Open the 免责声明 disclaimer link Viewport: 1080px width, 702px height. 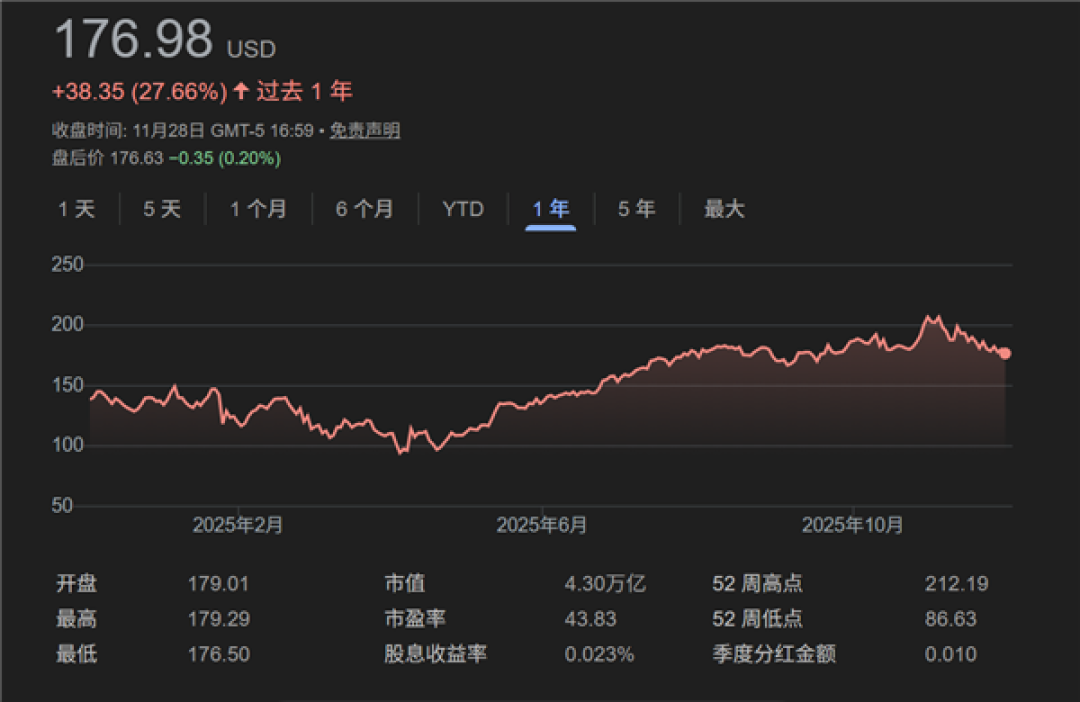(x=364, y=130)
